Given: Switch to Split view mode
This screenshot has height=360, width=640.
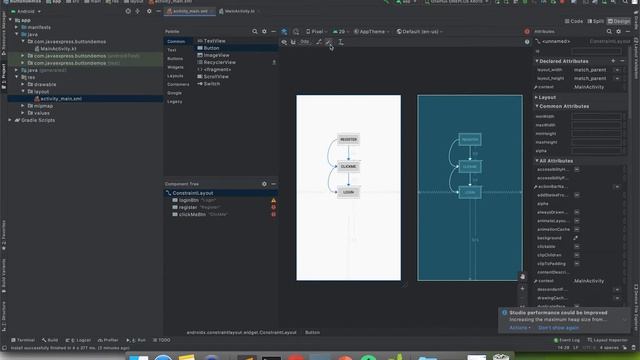Looking at the screenshot, I should tap(596, 21).
